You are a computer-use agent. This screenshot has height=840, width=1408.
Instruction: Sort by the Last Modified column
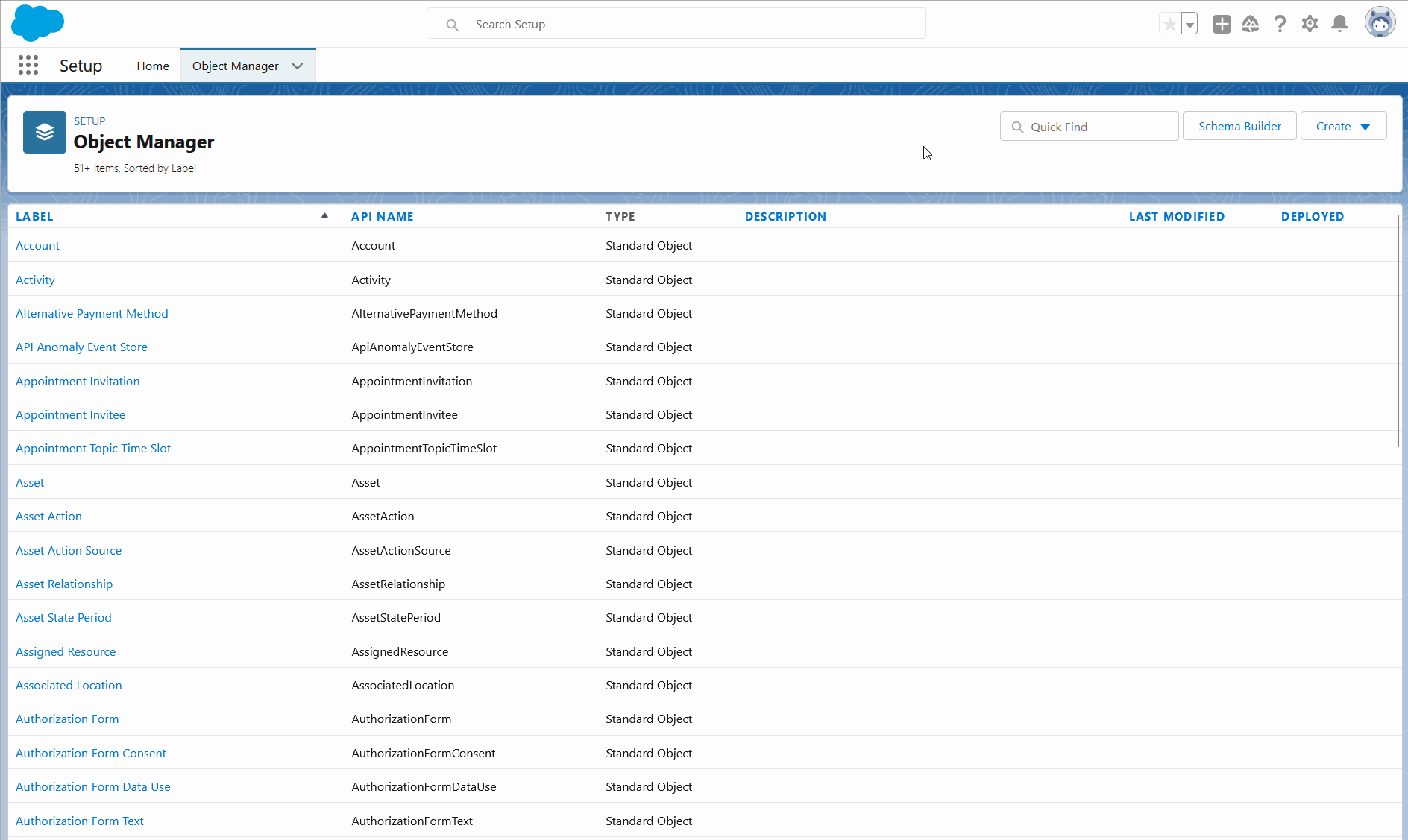1177,217
